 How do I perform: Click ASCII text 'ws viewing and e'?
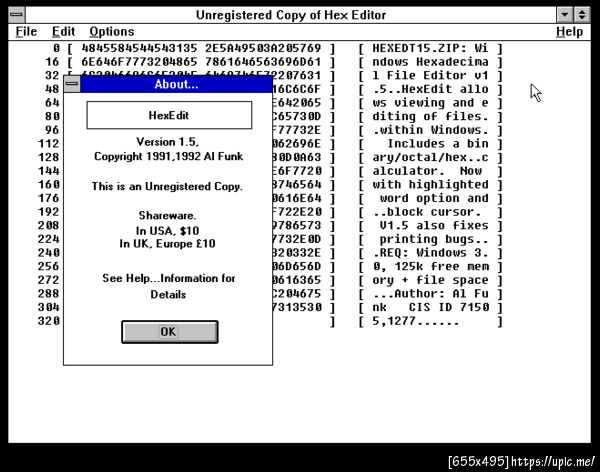(430, 103)
